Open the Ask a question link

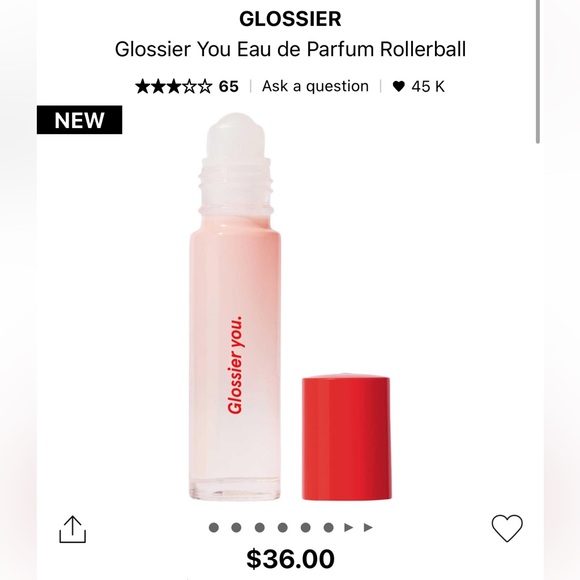[x=315, y=86]
